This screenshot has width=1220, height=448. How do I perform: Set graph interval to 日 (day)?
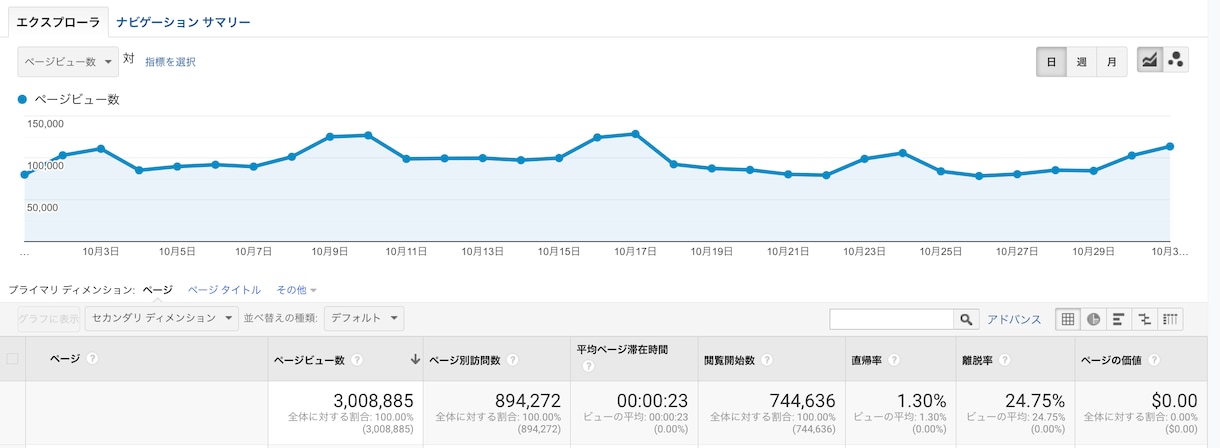coord(1051,61)
